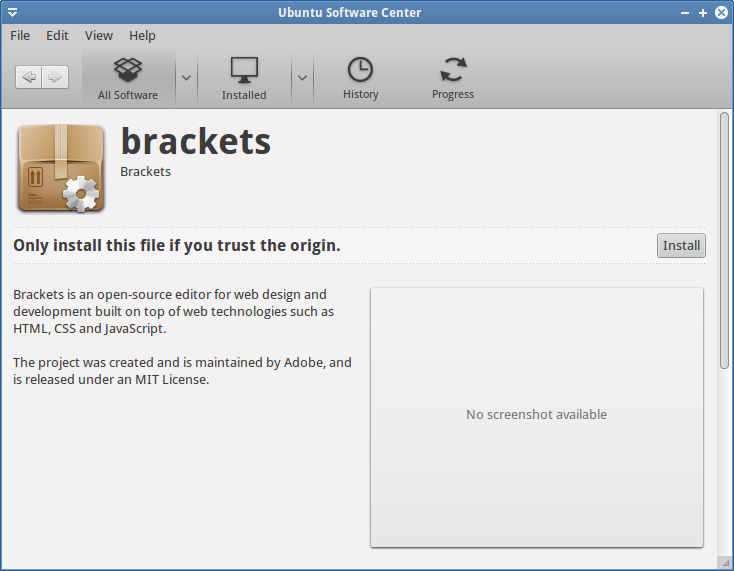Install the brackets package
This screenshot has width=734, height=571.
click(681, 246)
